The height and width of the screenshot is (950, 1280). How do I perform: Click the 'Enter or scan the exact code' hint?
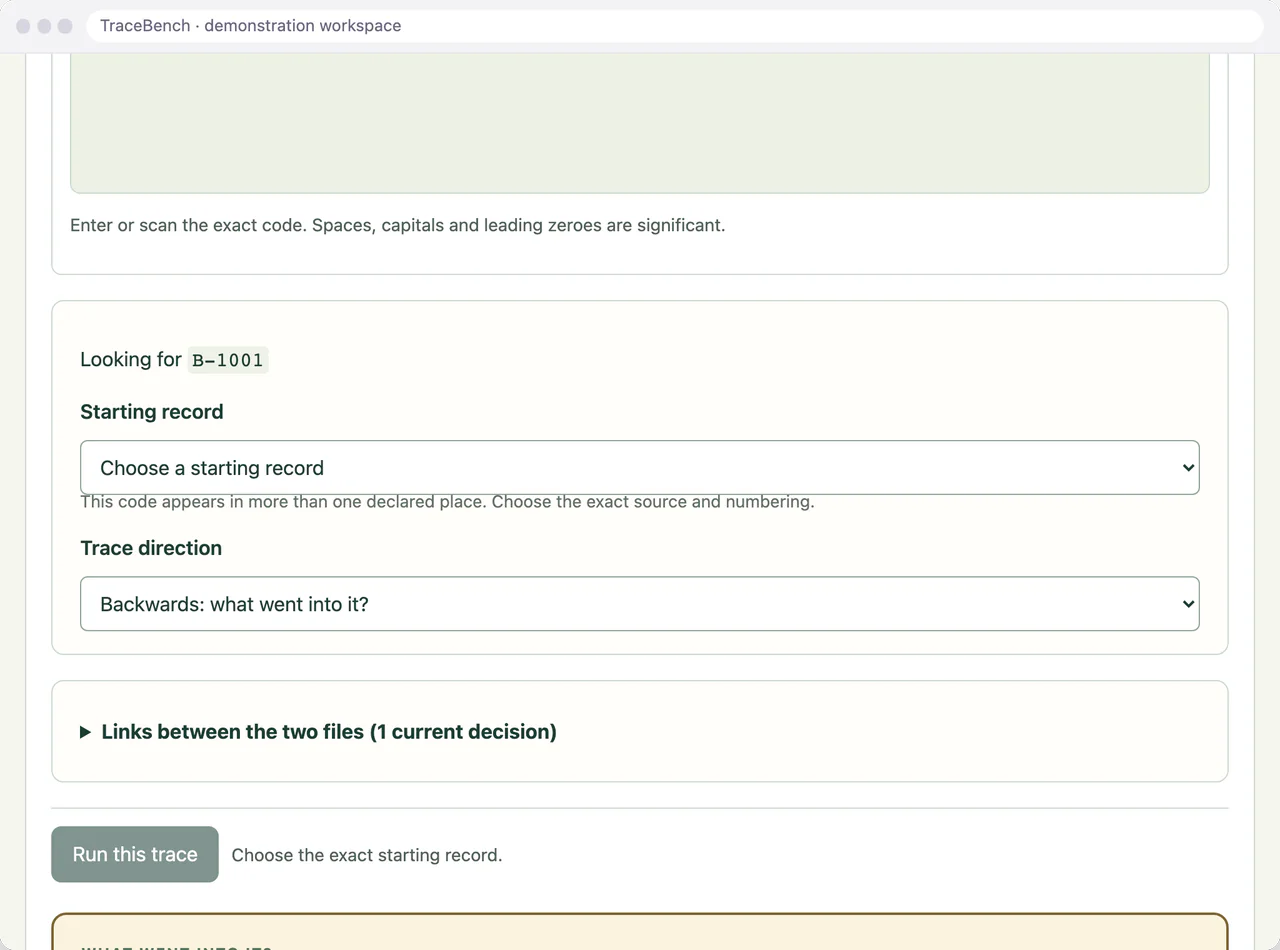point(398,225)
